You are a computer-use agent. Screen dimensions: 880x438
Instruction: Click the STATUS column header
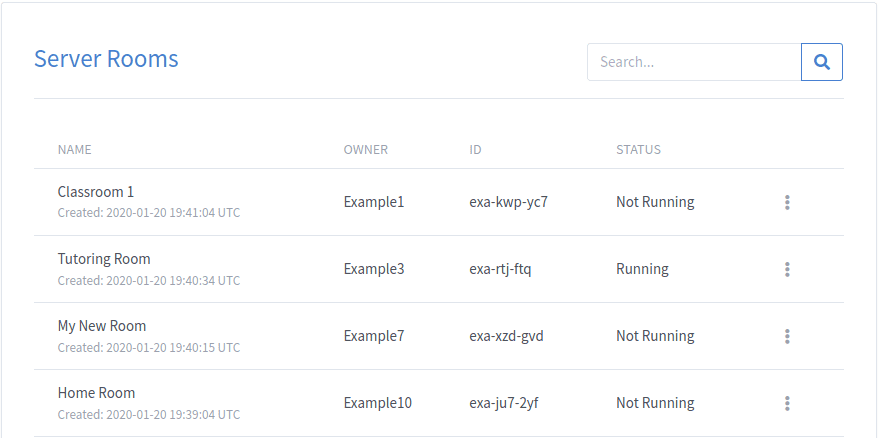pos(639,150)
